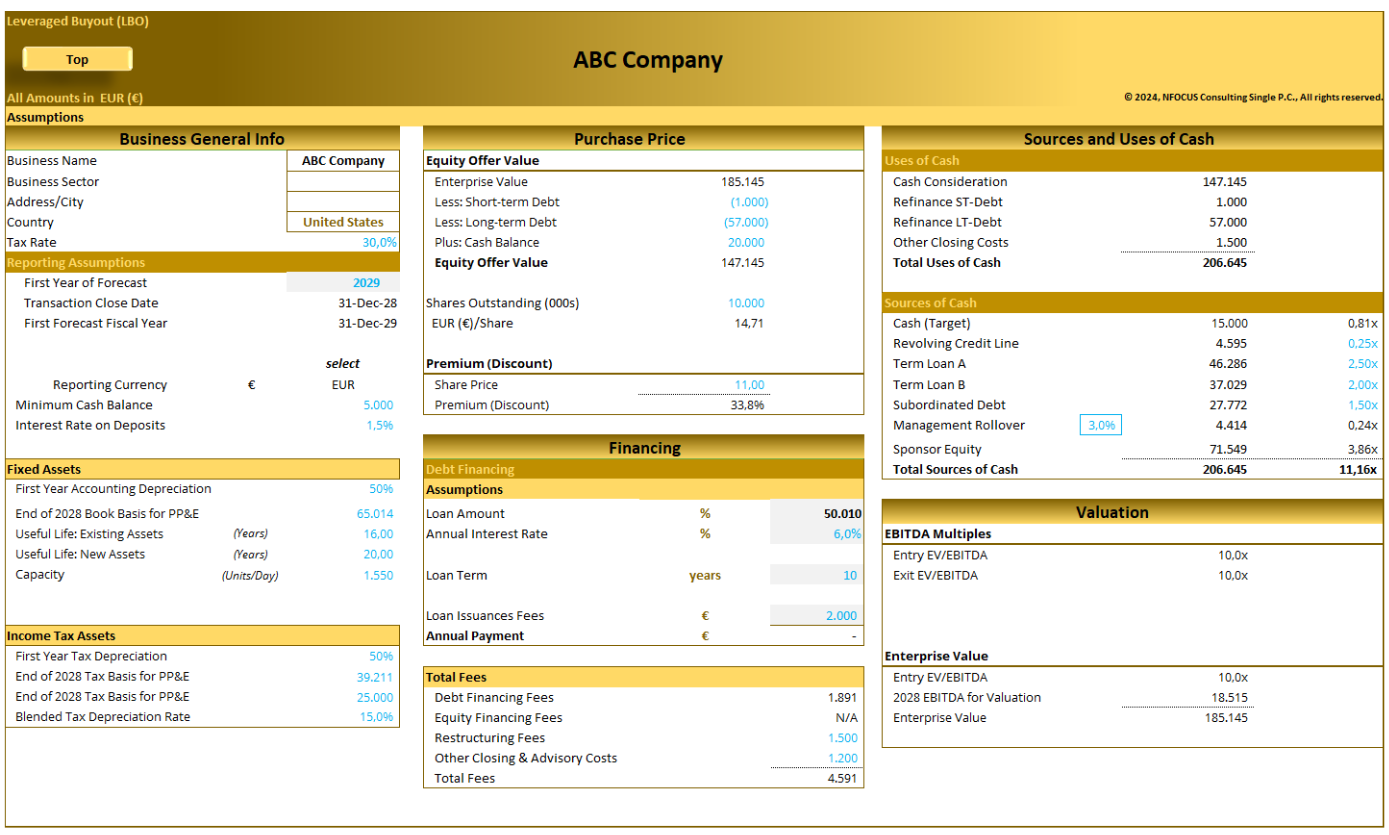Click the Other Closing Costs value 1.500
This screenshot has height=835, width=1389.
pyautogui.click(x=1231, y=243)
